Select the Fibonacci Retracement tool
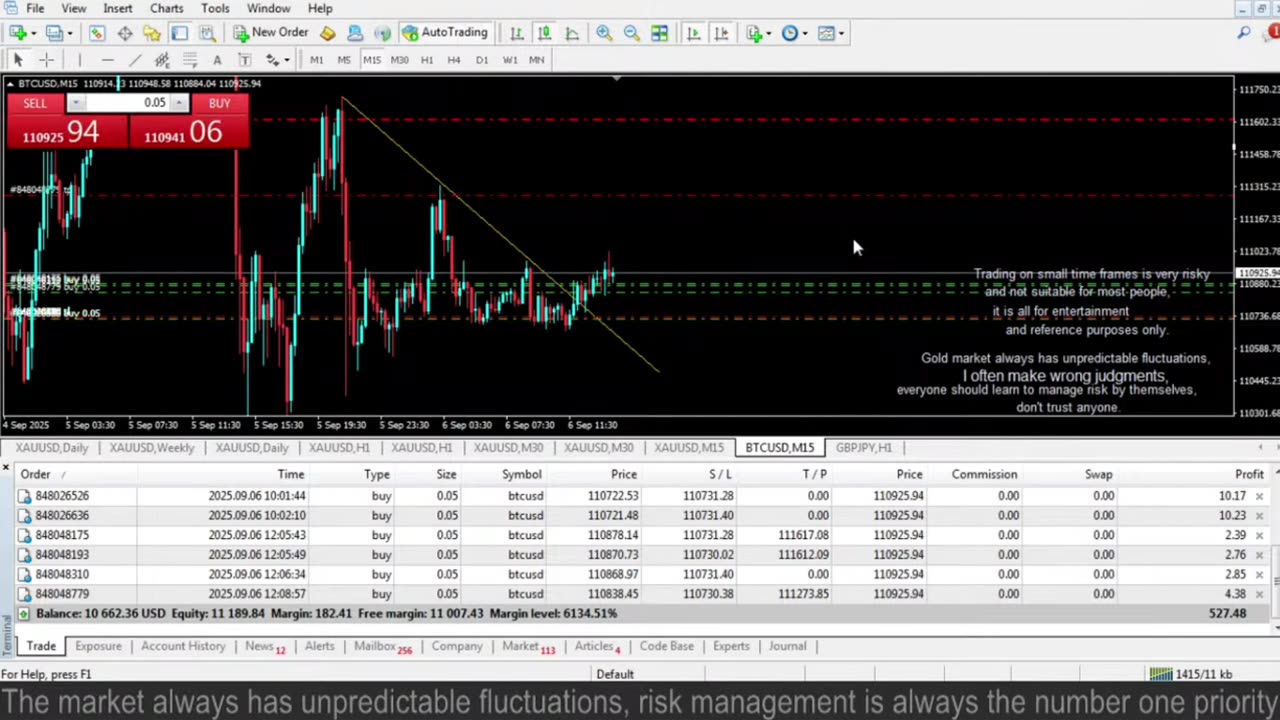 click(189, 60)
